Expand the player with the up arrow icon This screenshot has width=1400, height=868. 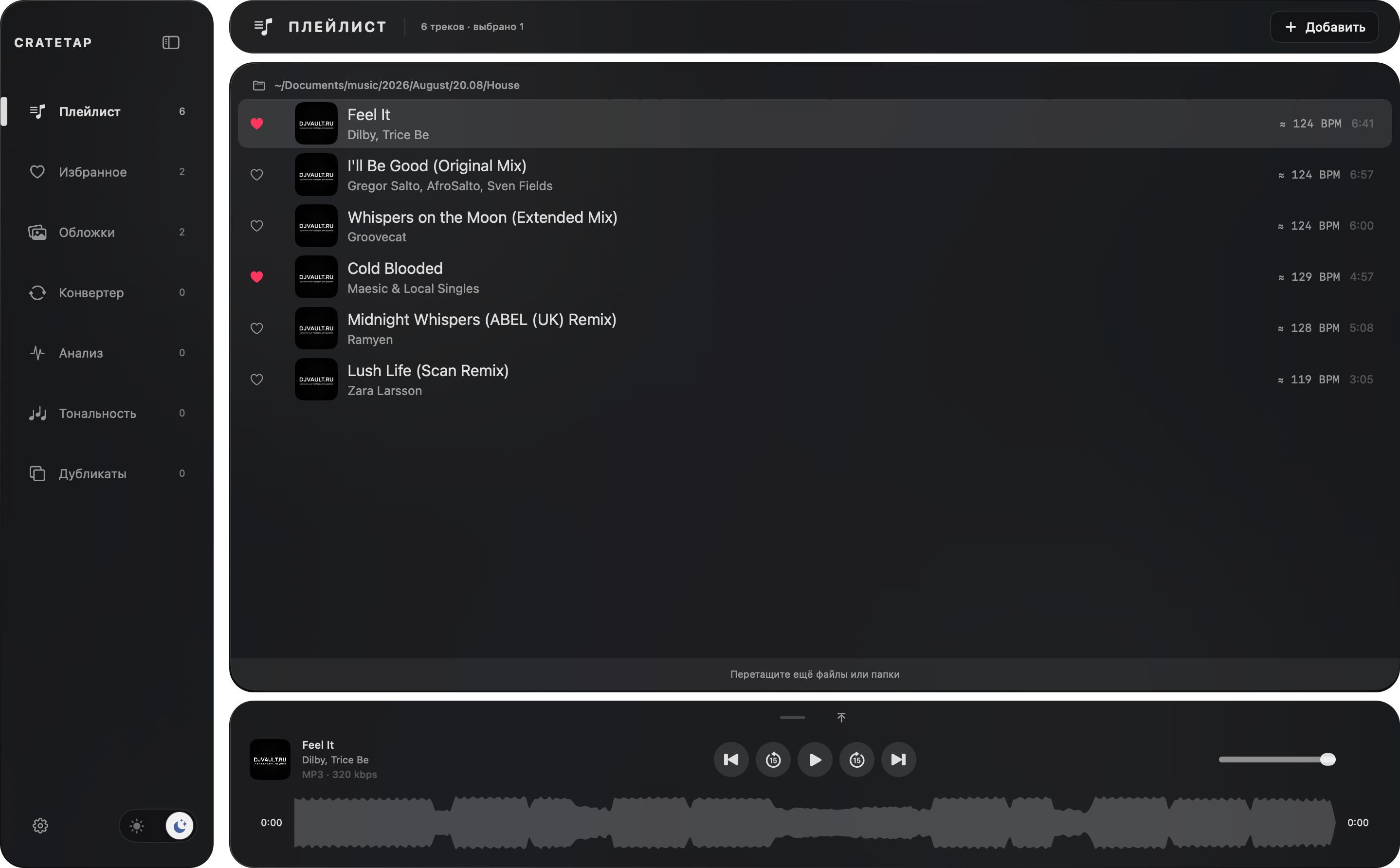click(x=841, y=718)
